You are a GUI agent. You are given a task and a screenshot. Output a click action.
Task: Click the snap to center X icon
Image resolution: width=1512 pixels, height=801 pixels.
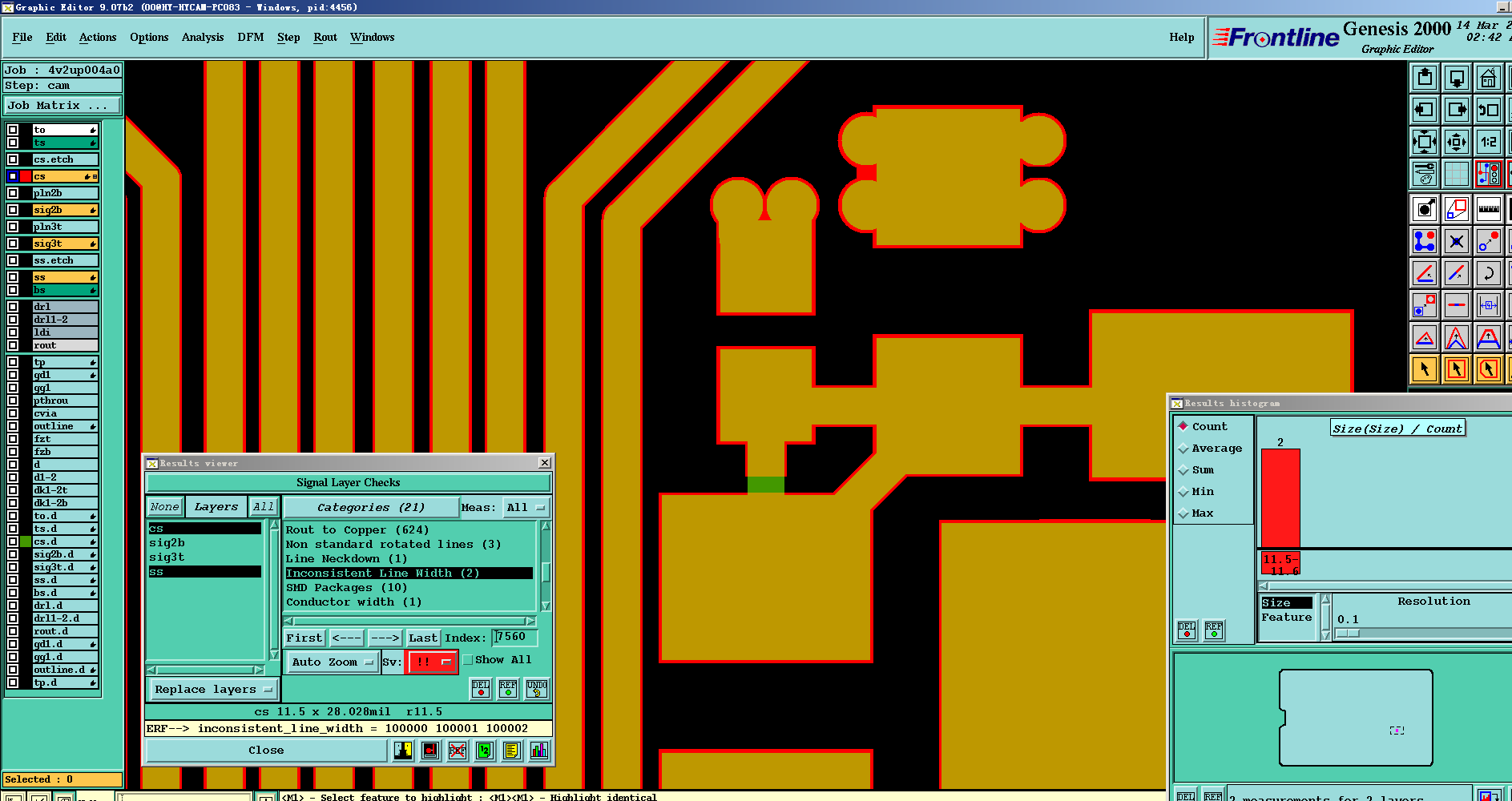(1457, 241)
